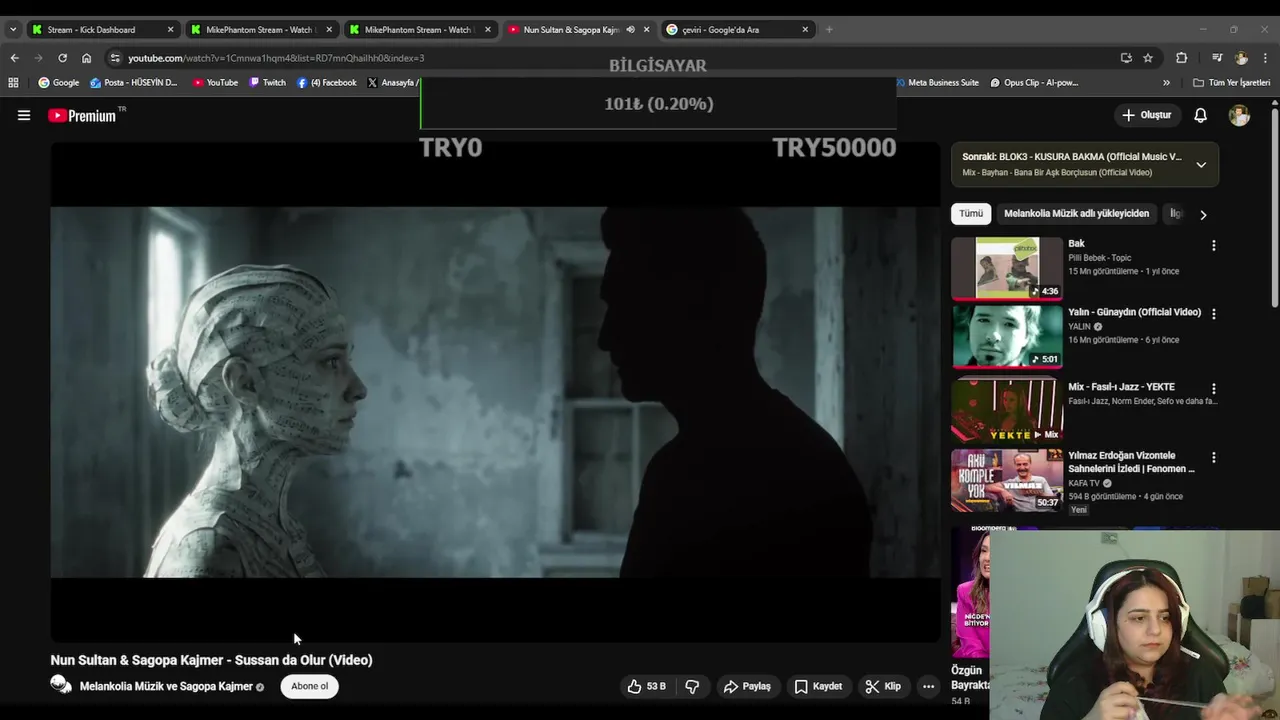Like the video with 53 B likes

click(646, 686)
